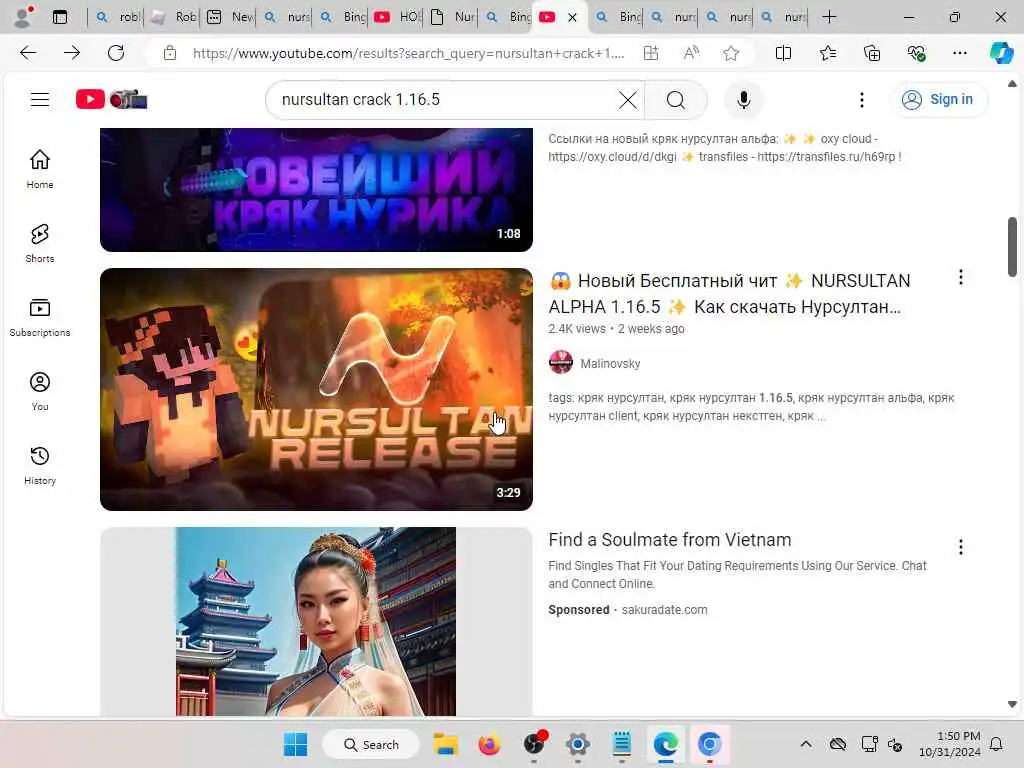Open the tab actions menu

60,17
